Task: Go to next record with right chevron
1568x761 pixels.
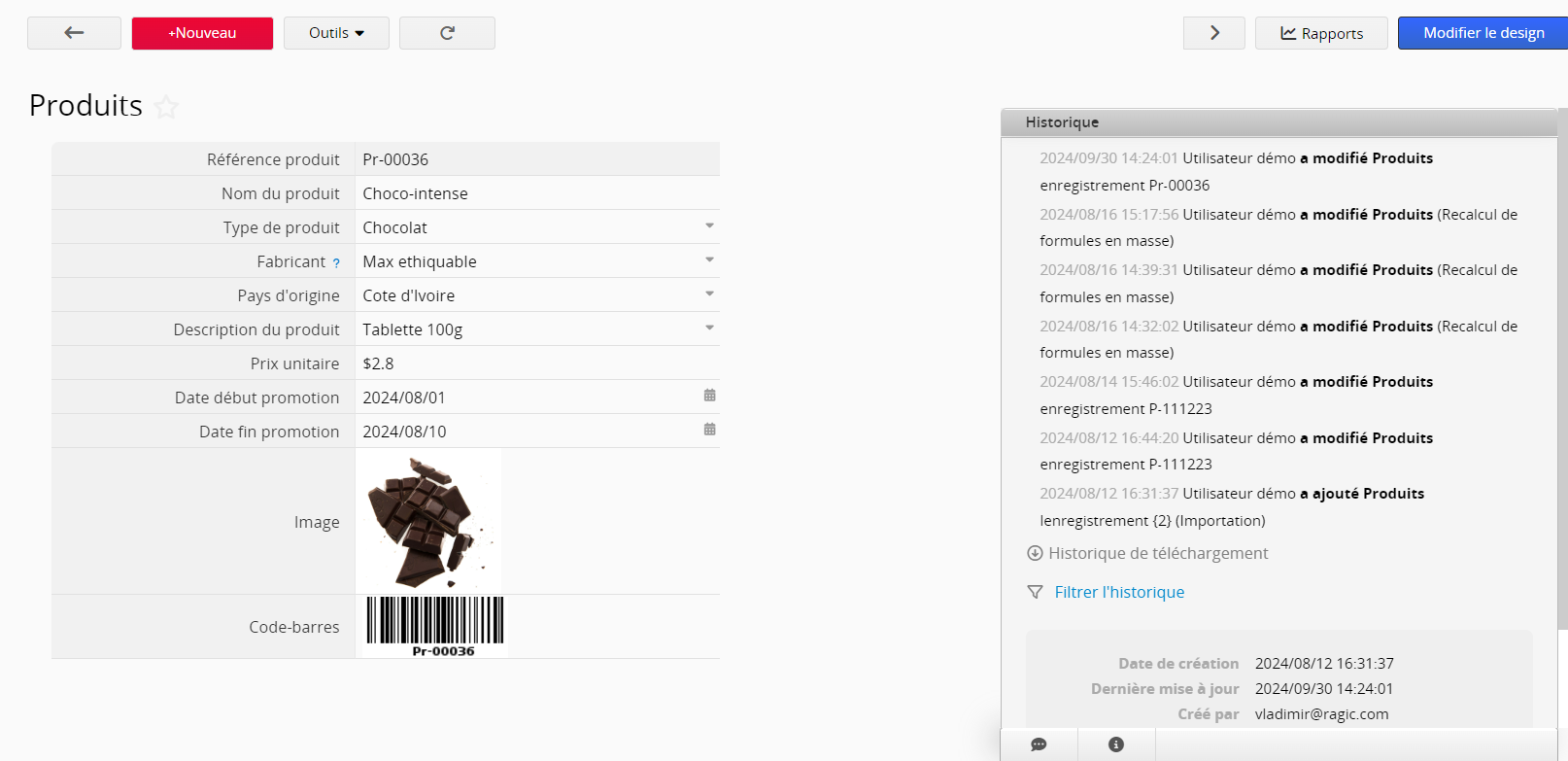Action: tap(1213, 33)
